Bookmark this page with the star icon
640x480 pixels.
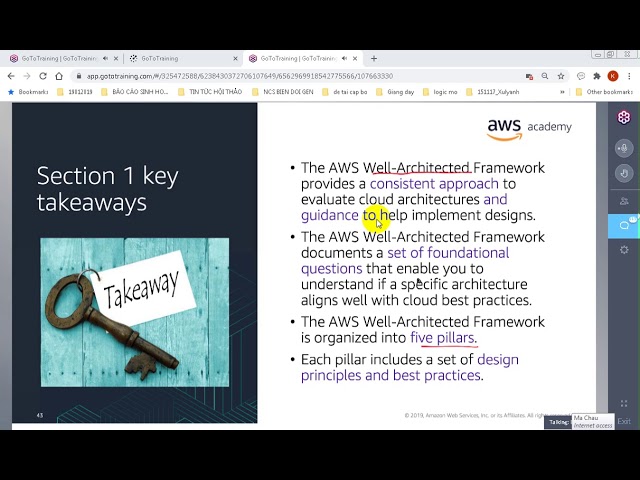click(x=561, y=76)
